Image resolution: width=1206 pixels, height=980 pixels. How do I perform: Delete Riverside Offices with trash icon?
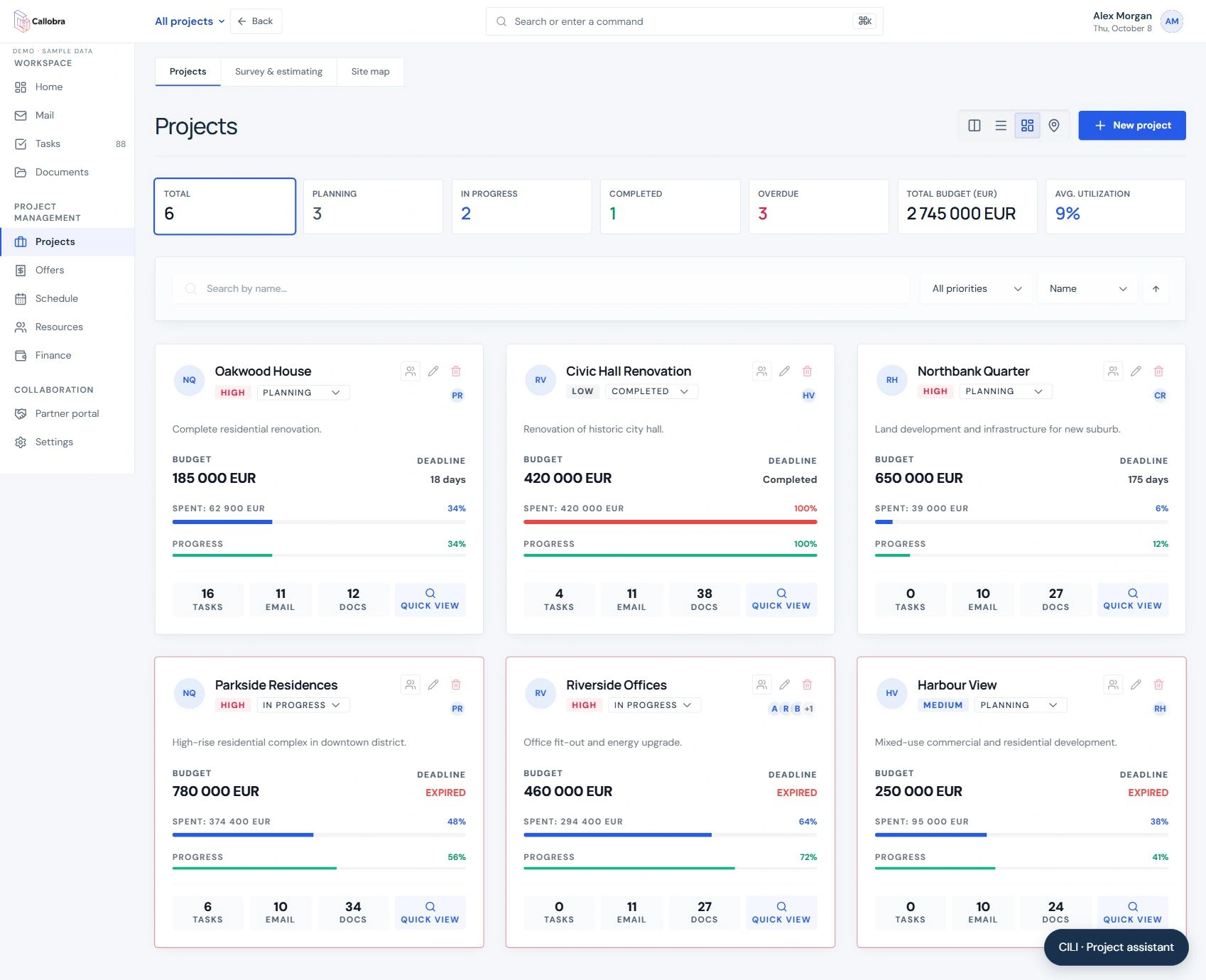tap(808, 685)
